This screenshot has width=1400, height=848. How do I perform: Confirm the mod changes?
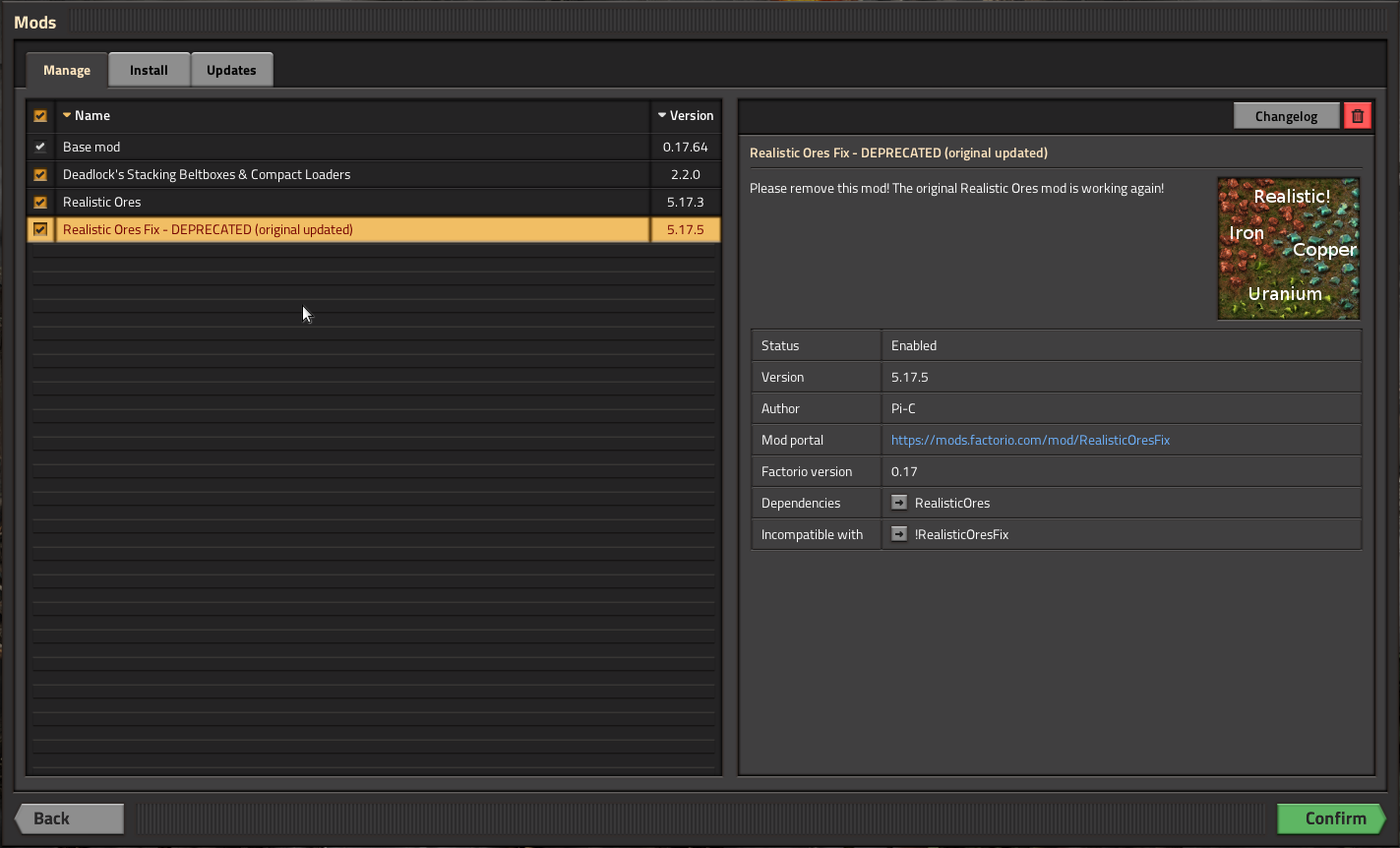[1331, 818]
